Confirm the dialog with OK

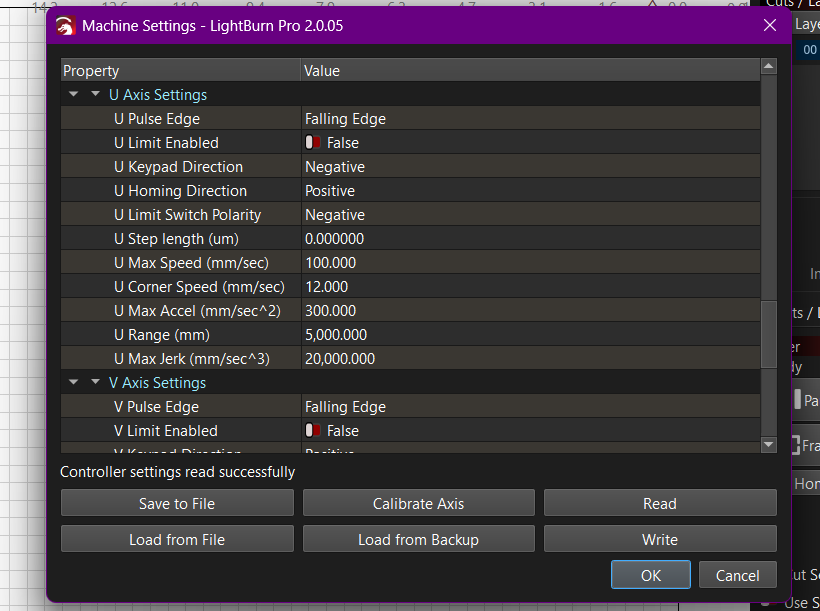click(x=650, y=575)
